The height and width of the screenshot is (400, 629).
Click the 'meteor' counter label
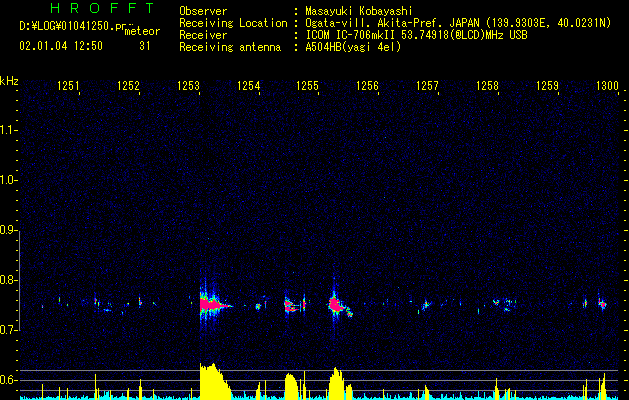[x=142, y=31]
